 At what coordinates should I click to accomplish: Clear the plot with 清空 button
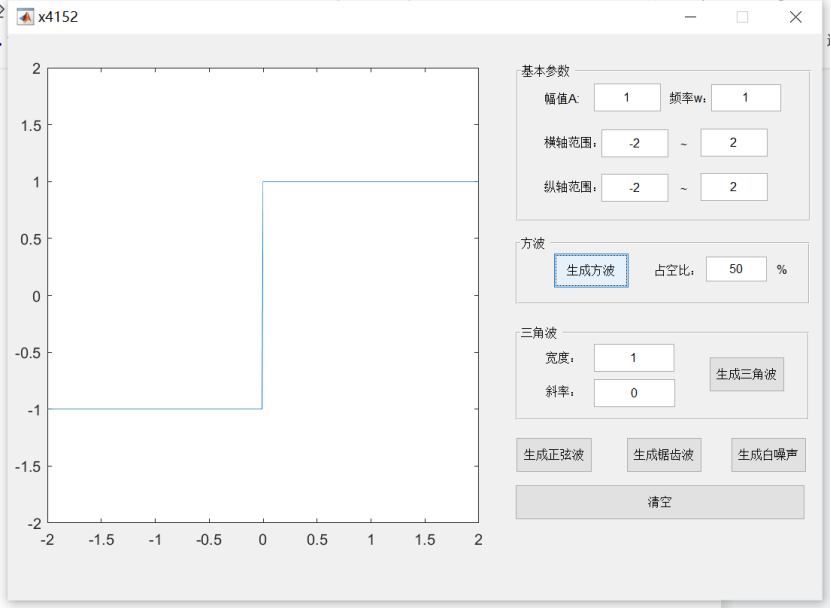[x=660, y=502]
